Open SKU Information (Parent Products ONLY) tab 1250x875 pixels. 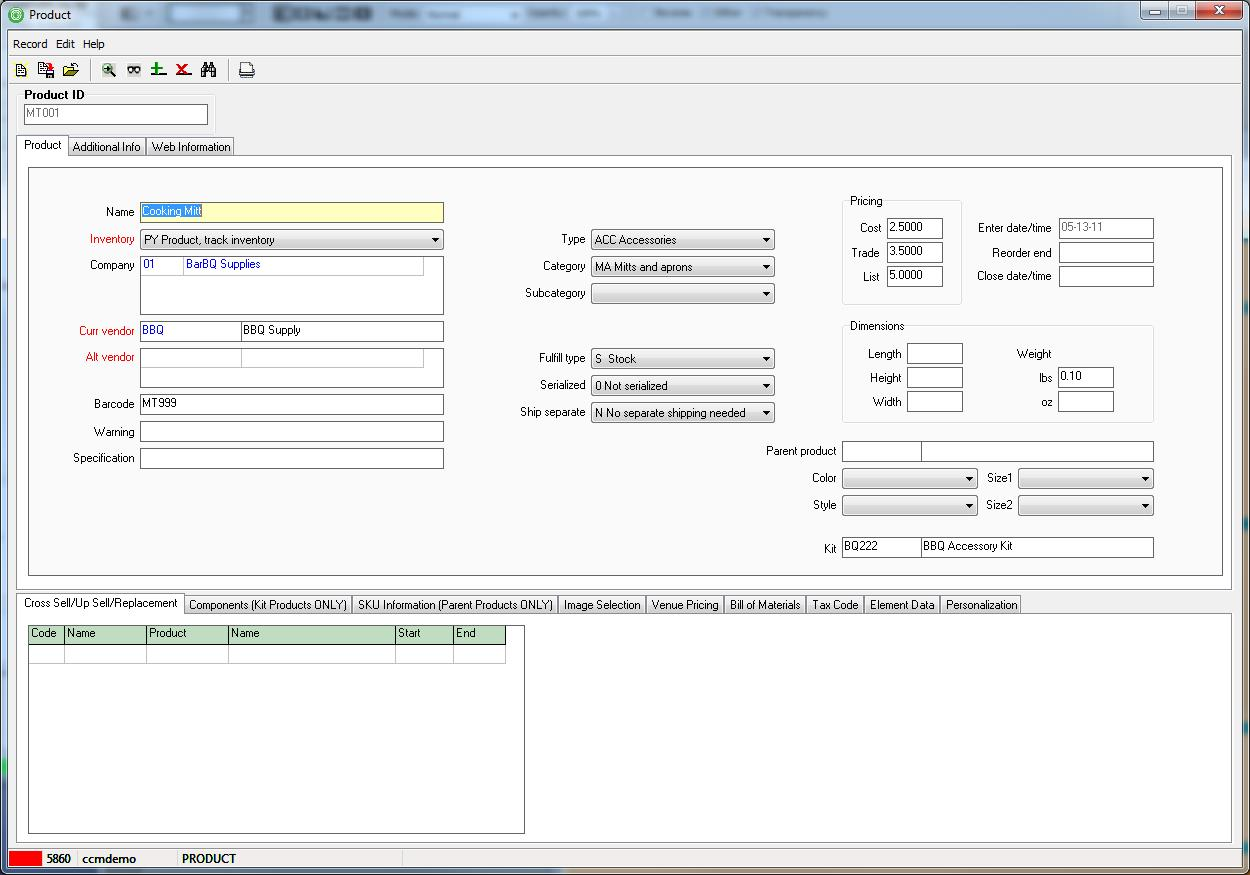point(455,605)
